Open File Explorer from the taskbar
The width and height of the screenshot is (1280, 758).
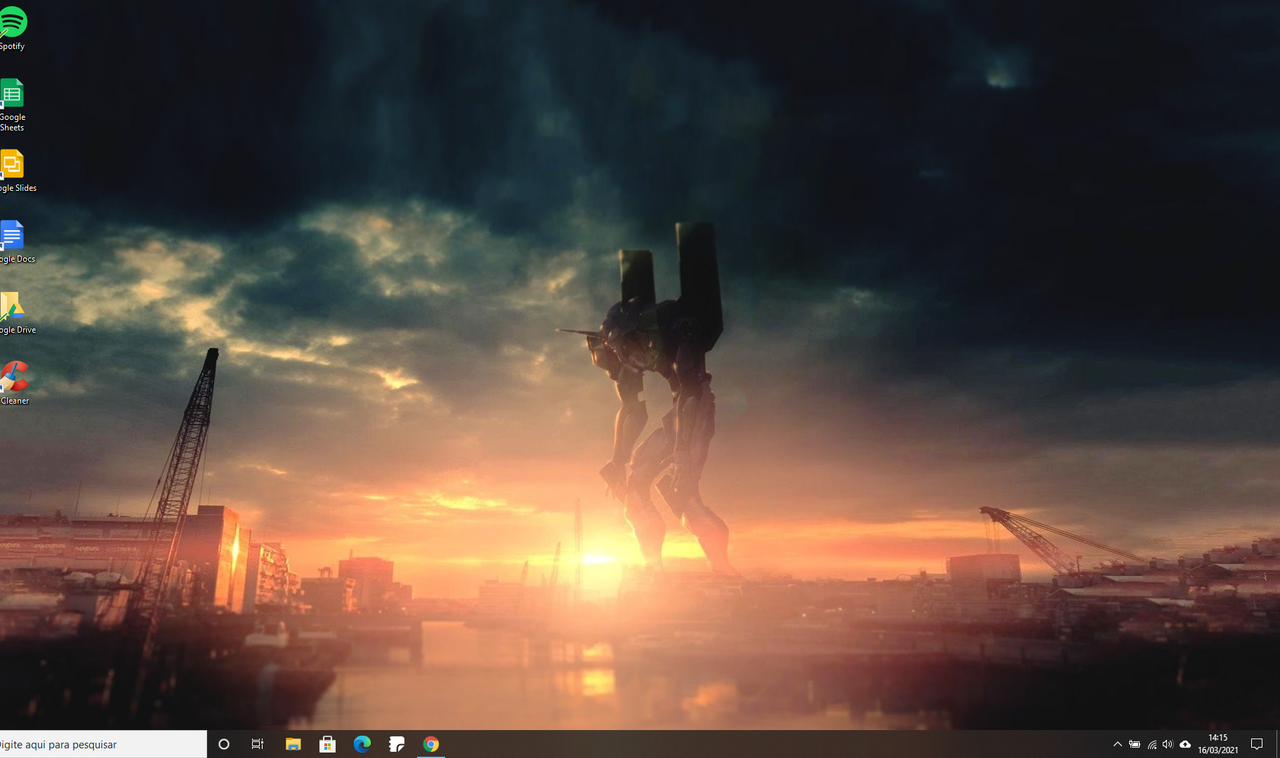point(293,744)
